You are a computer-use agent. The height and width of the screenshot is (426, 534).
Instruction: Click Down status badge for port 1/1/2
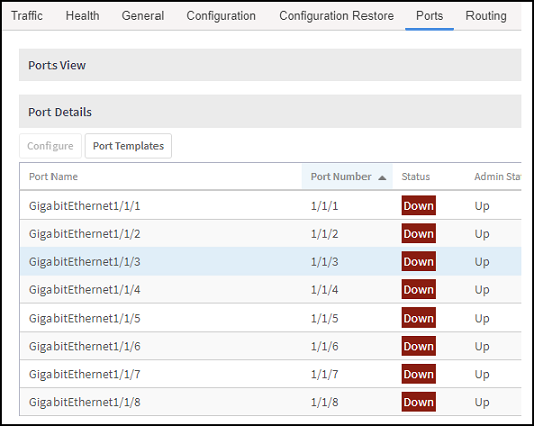419,233
